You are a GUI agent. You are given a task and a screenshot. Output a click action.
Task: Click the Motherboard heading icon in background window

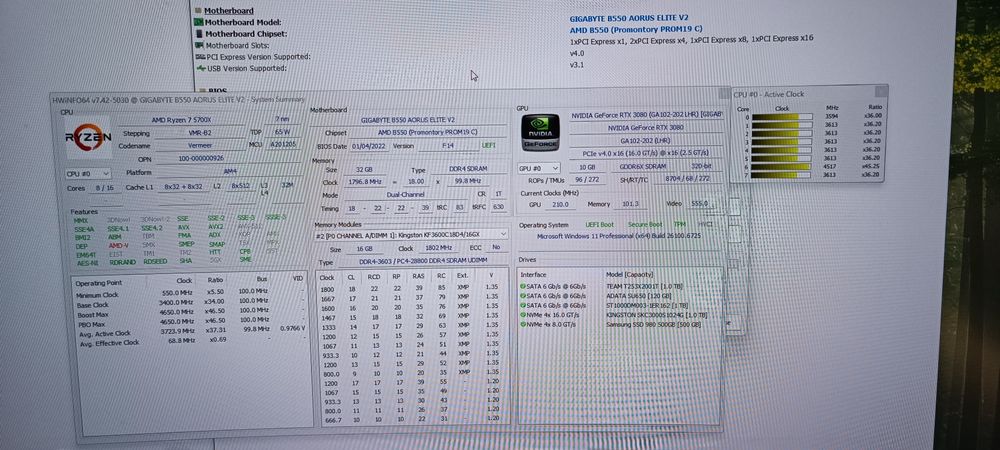[198, 10]
